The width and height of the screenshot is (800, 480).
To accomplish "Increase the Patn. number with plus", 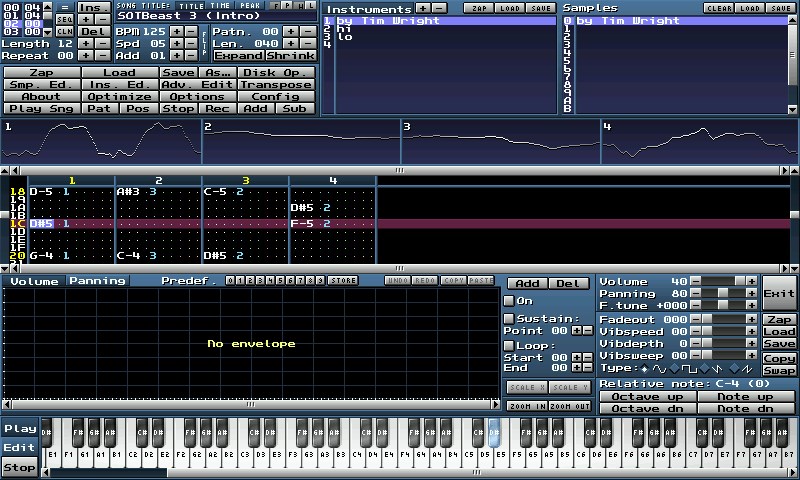I will point(291,31).
